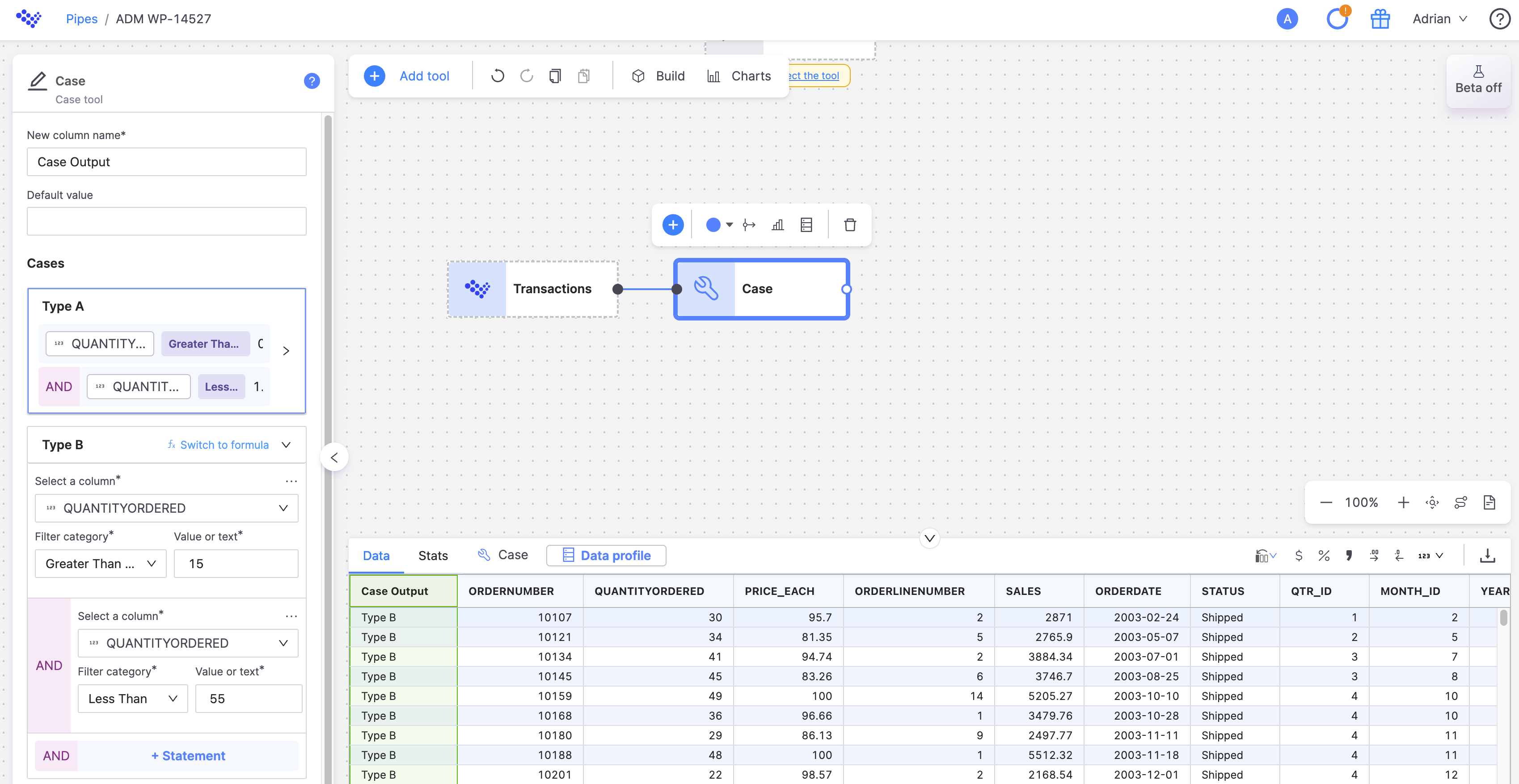Image resolution: width=1519 pixels, height=784 pixels.
Task: Click Switch to formula link
Action: click(218, 444)
